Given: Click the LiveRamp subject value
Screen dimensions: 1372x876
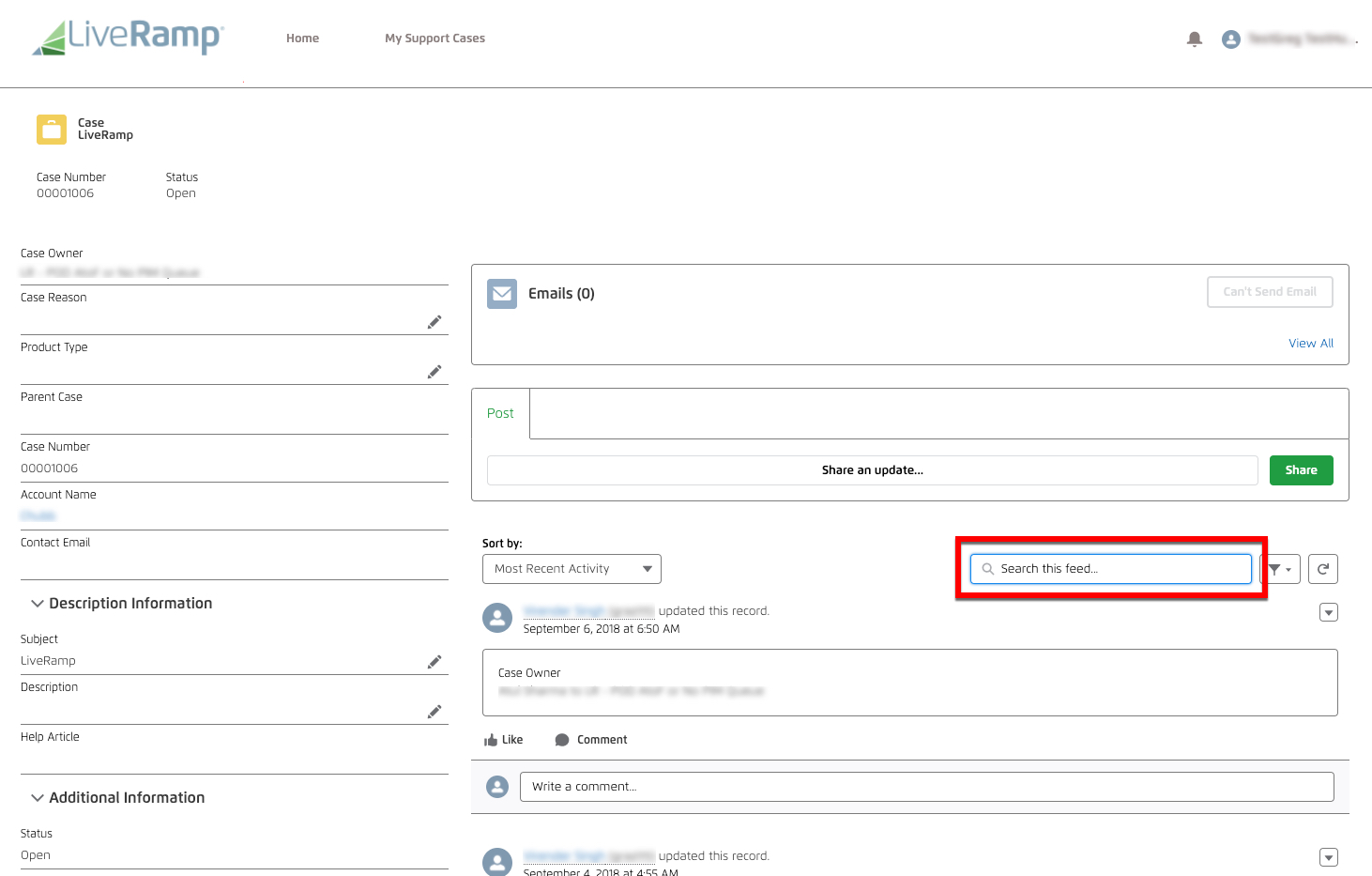Looking at the screenshot, I should 48,661.
